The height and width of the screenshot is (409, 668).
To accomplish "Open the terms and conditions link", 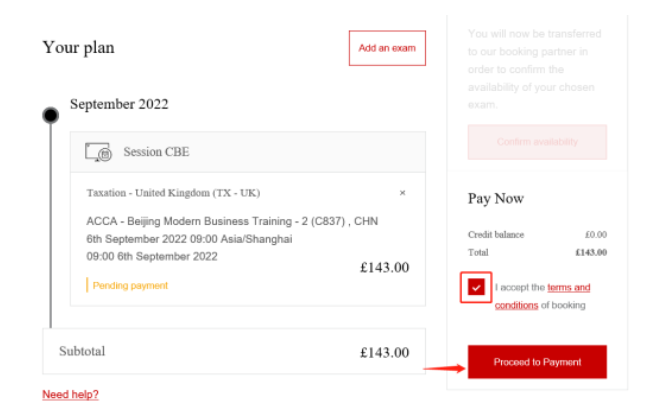I will click(568, 288).
